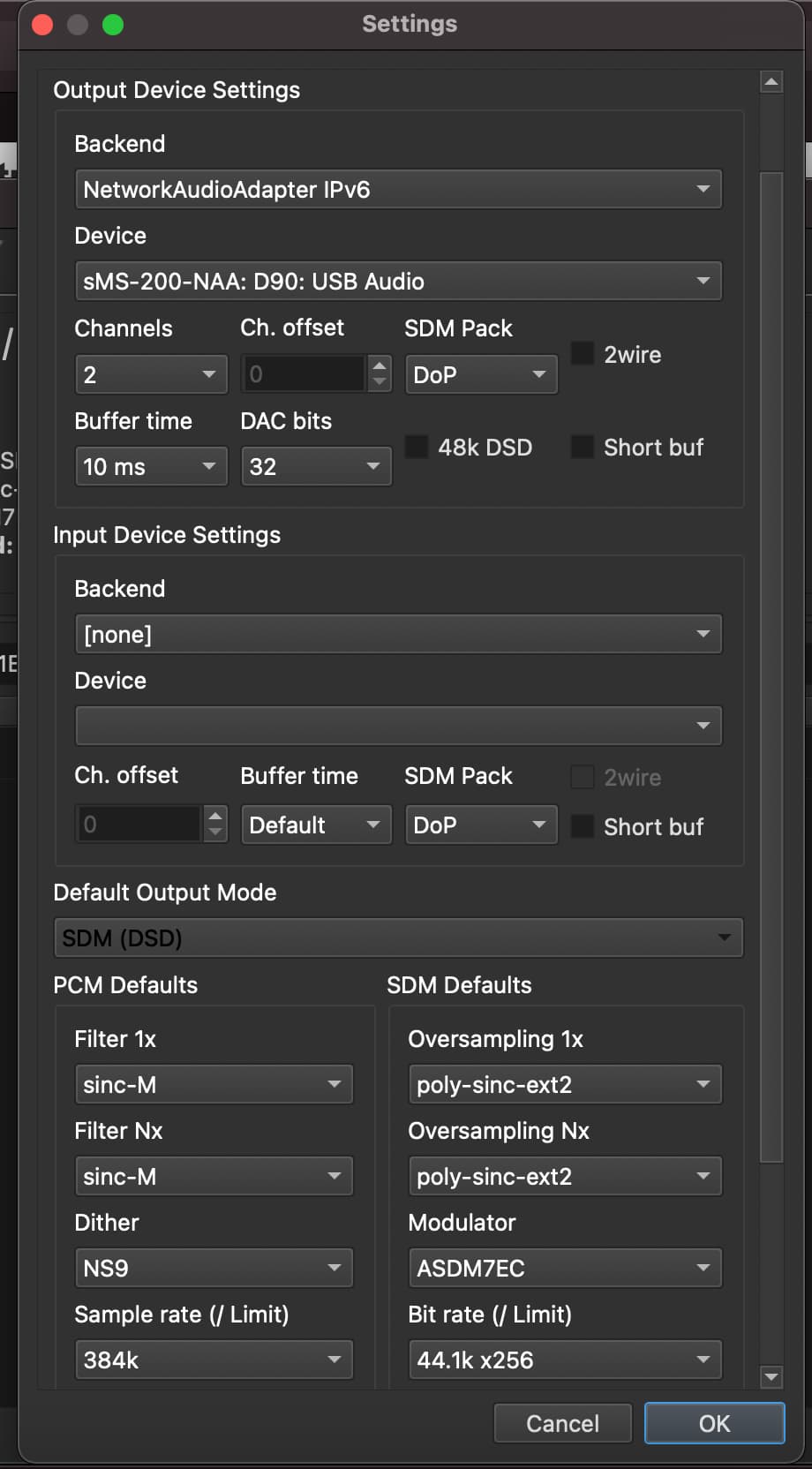
Task: Change the Dither NS9 dropdown
Action: [x=214, y=1268]
